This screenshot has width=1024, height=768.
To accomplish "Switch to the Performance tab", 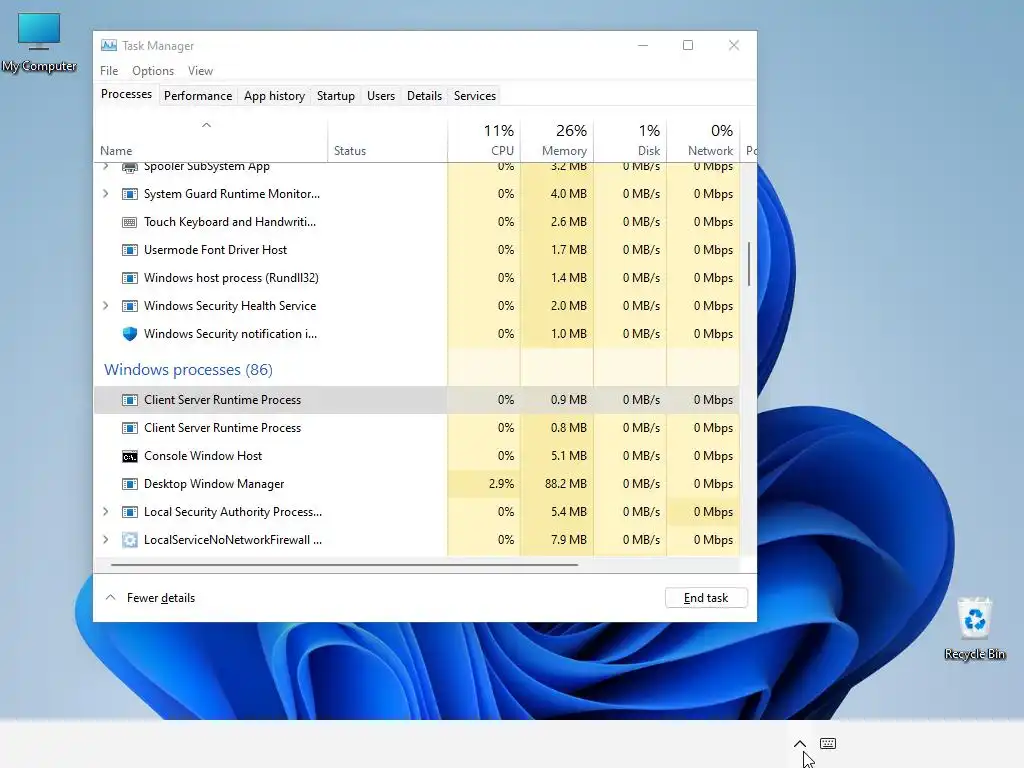I will tap(198, 96).
